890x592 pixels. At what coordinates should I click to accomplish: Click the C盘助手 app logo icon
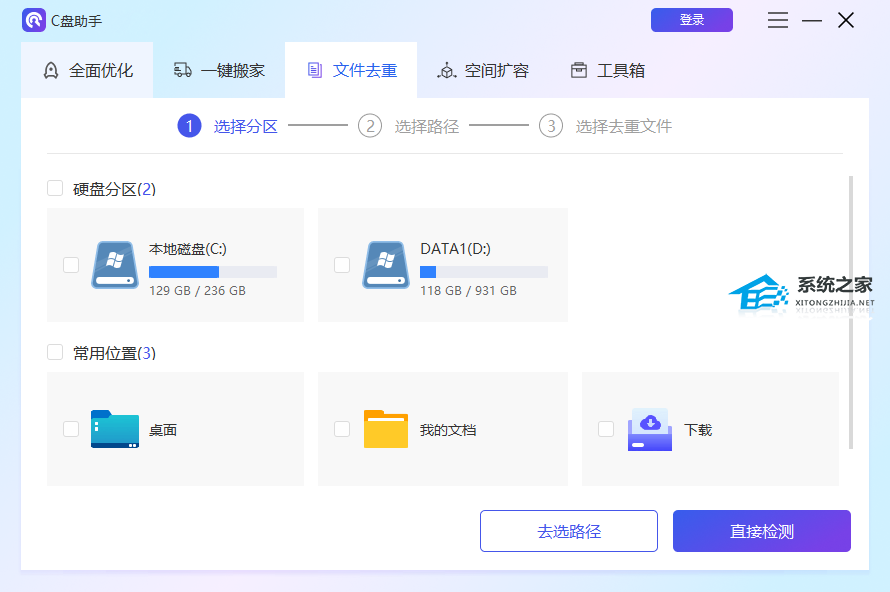click(x=34, y=20)
